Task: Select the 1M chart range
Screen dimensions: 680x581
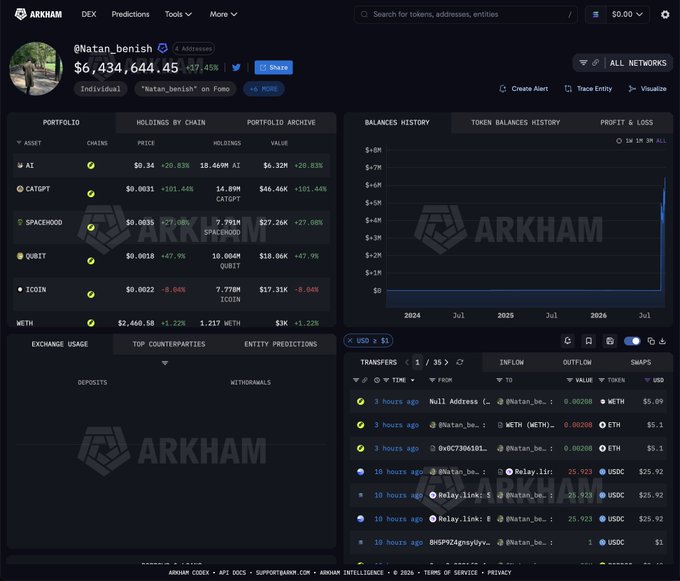Action: click(x=639, y=141)
